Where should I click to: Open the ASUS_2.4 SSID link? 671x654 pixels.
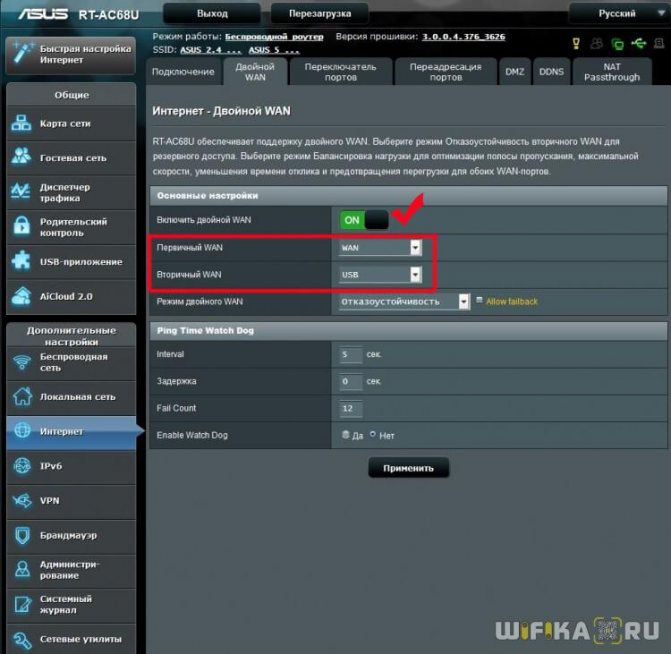[210, 50]
